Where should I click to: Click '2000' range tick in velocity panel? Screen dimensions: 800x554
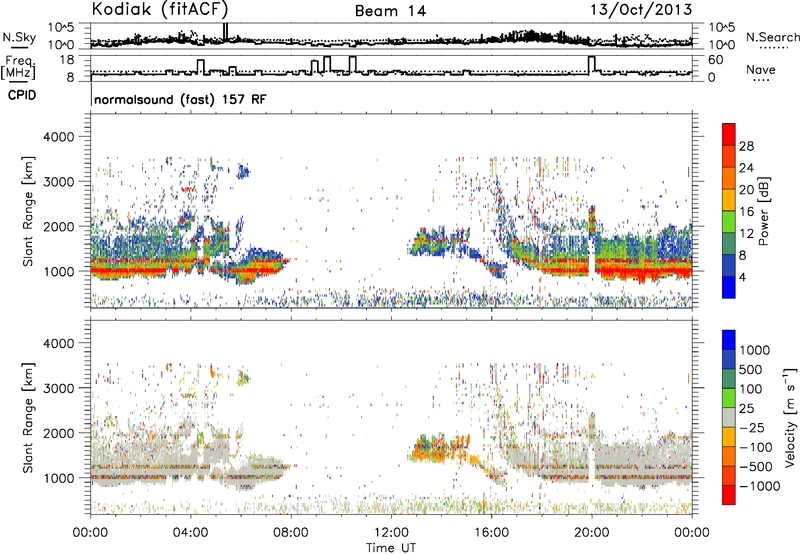point(58,433)
